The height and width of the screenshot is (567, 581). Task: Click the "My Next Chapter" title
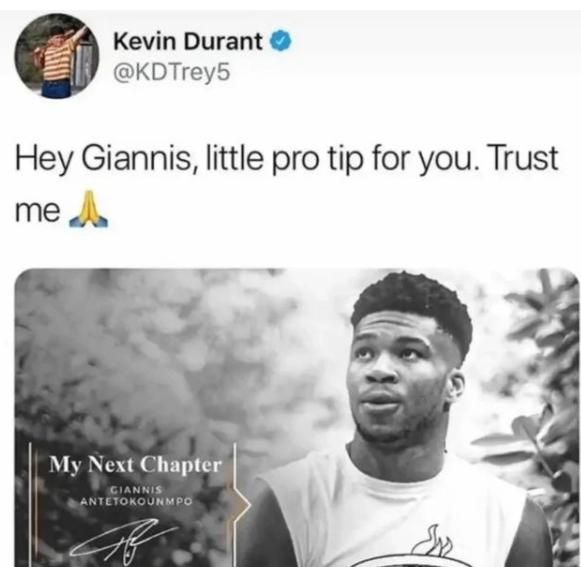pos(136,465)
